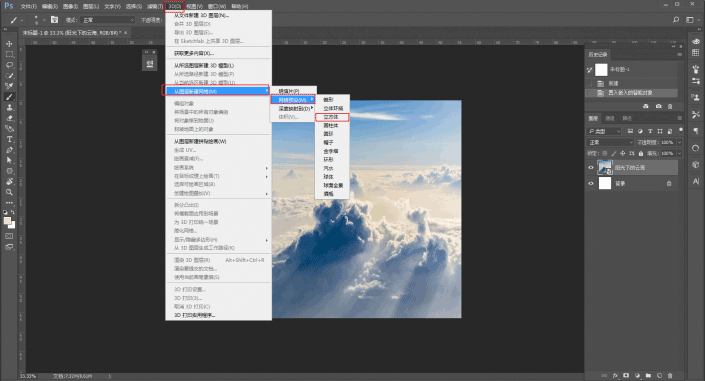Filter layers by adjustment layers icon

point(640,131)
